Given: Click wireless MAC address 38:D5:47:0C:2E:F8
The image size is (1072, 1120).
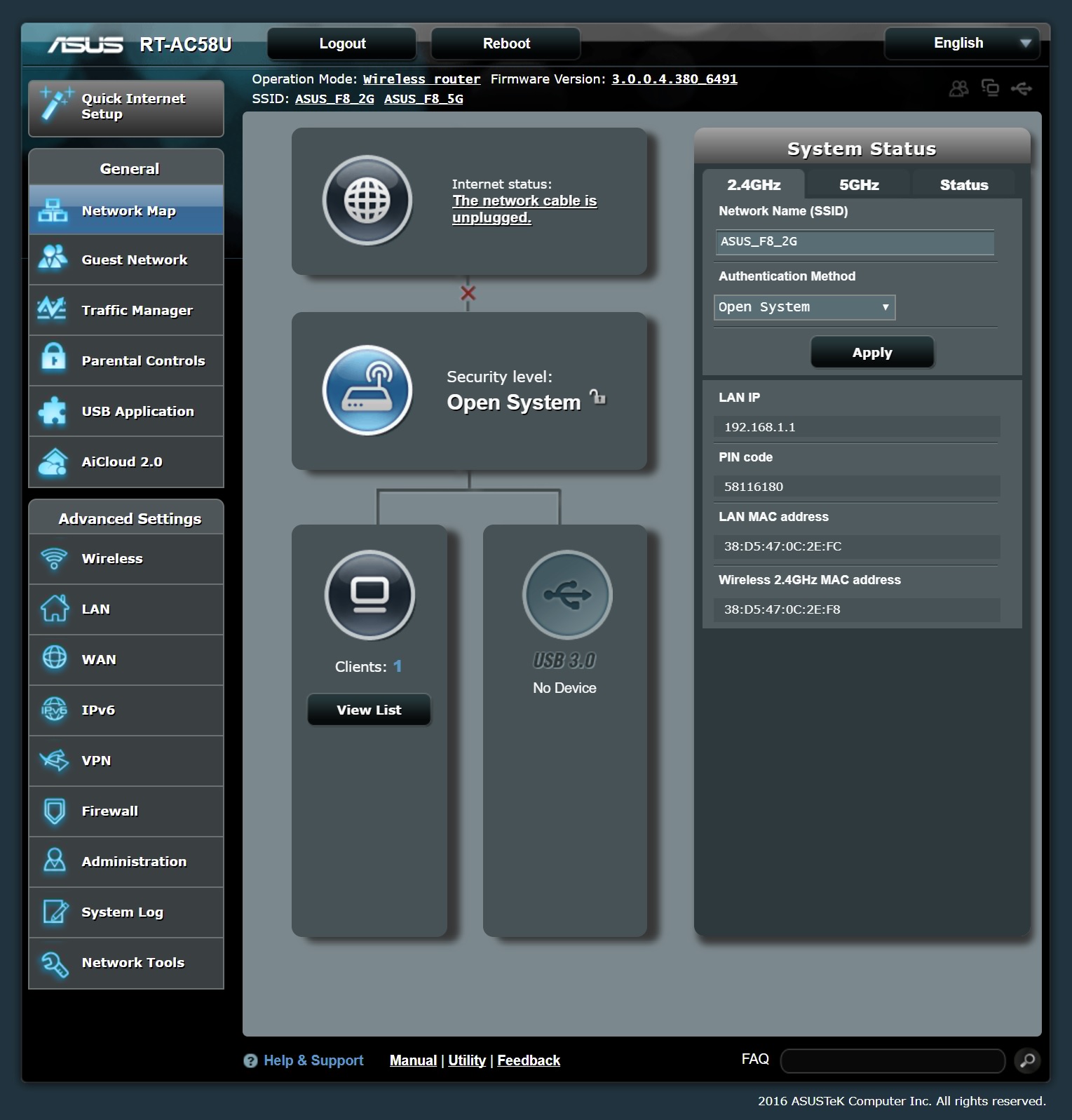Looking at the screenshot, I should (x=782, y=609).
